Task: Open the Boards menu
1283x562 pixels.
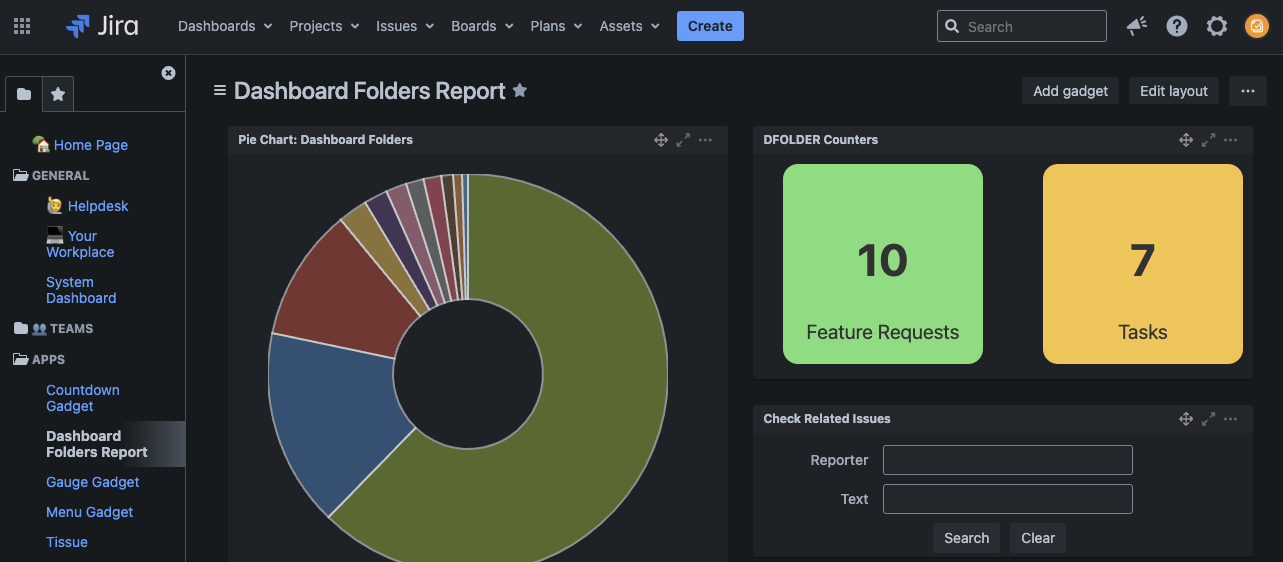Action: [482, 27]
